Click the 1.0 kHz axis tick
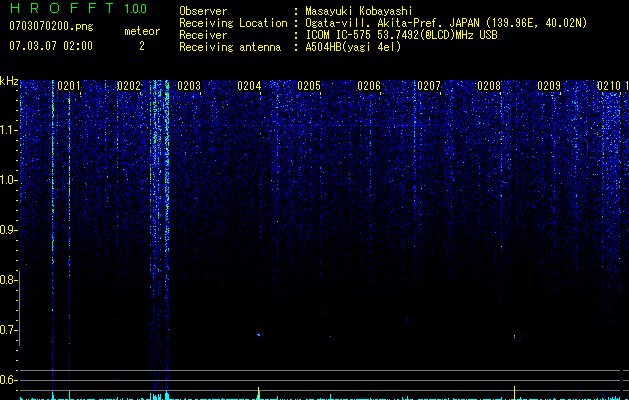 [x=8, y=180]
